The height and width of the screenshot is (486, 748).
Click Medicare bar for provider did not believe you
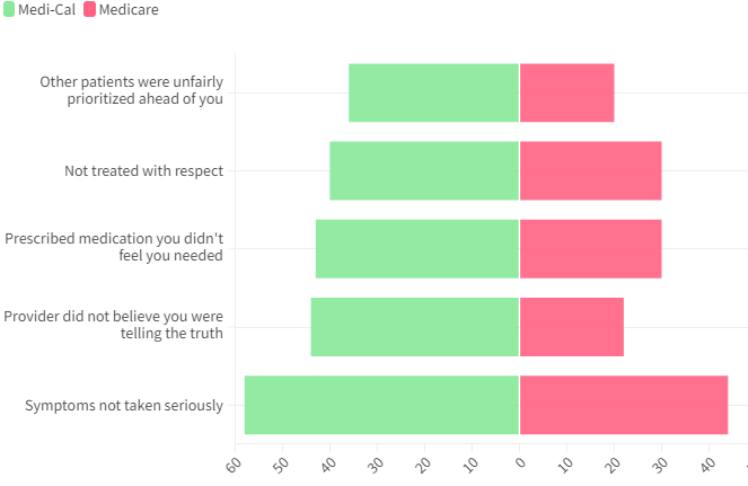click(x=571, y=327)
